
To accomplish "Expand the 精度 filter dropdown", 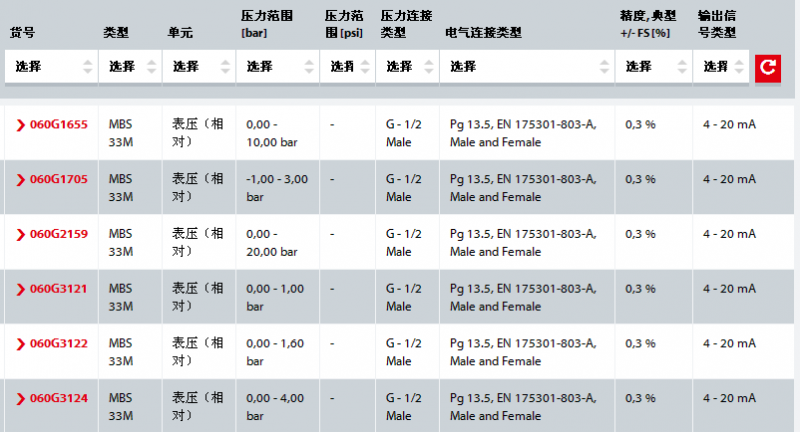I will pyautogui.click(x=649, y=67).
